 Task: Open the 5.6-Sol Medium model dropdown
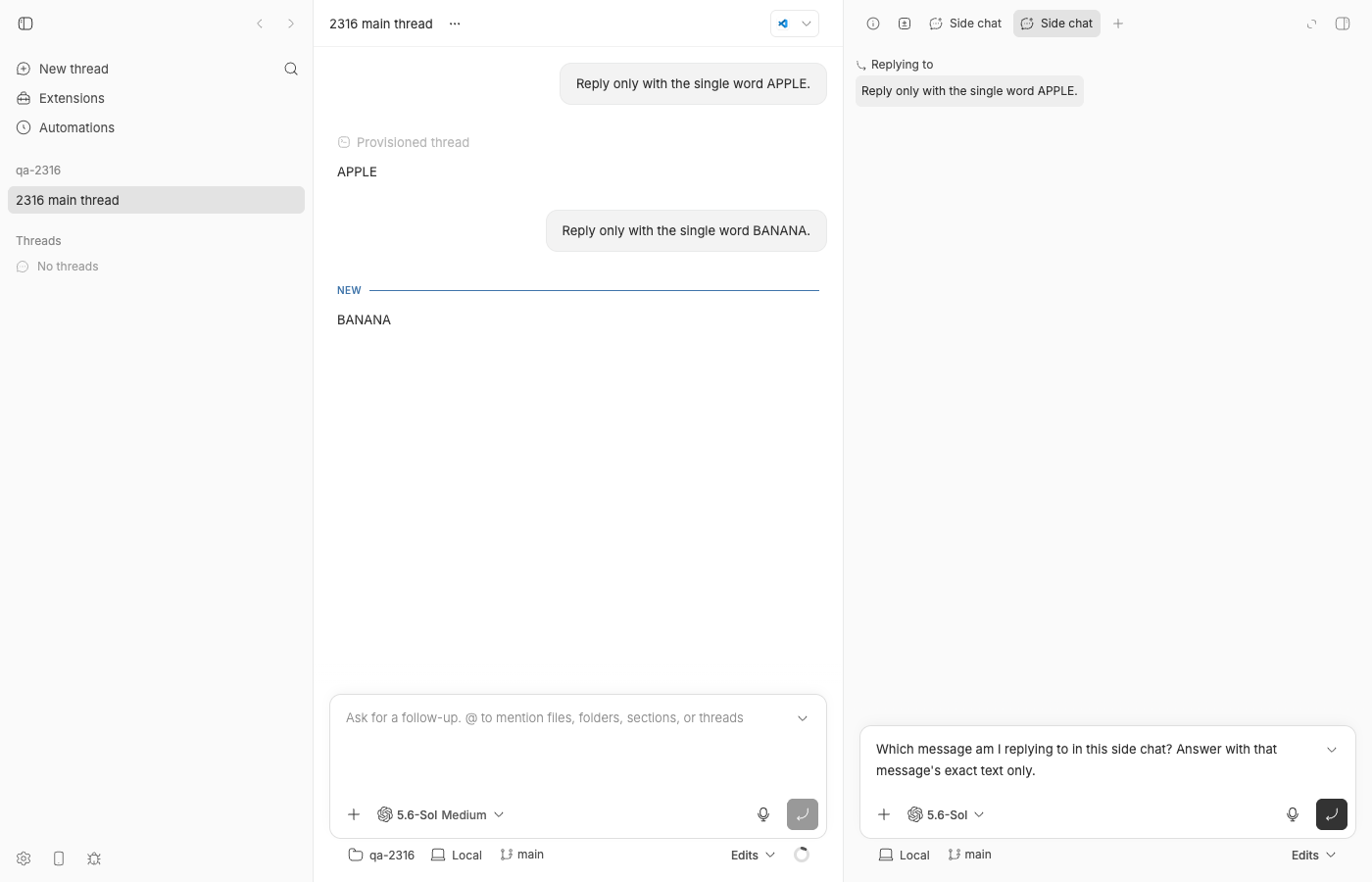(441, 814)
